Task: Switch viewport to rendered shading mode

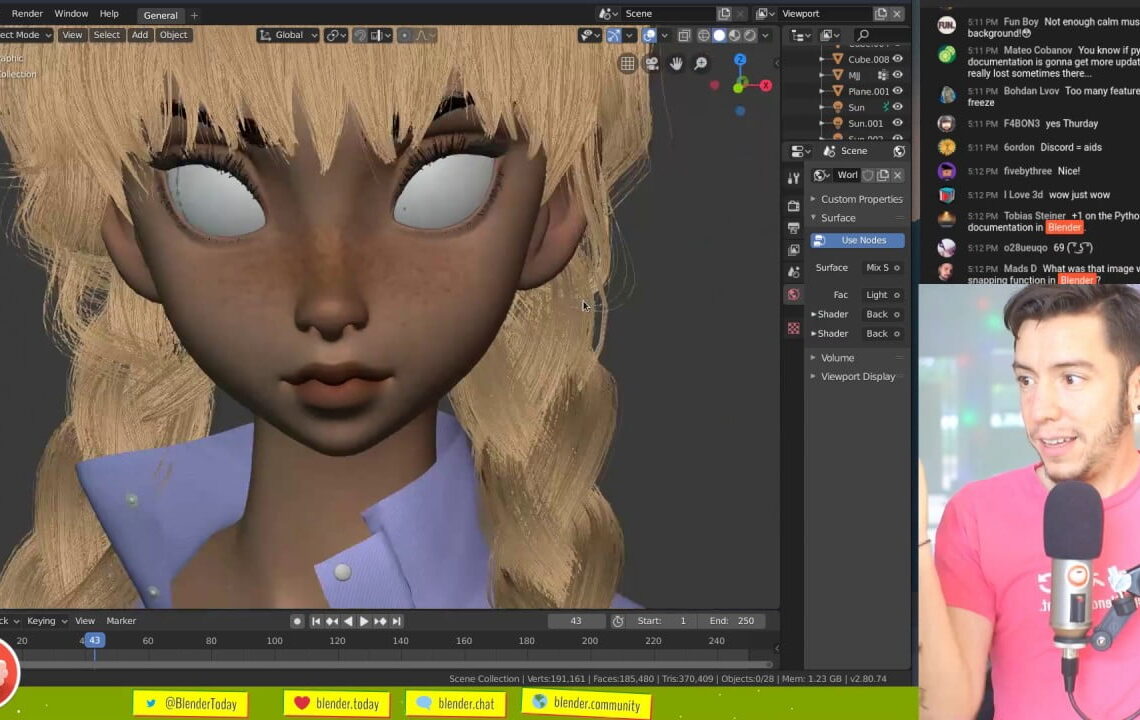Action: (748, 36)
